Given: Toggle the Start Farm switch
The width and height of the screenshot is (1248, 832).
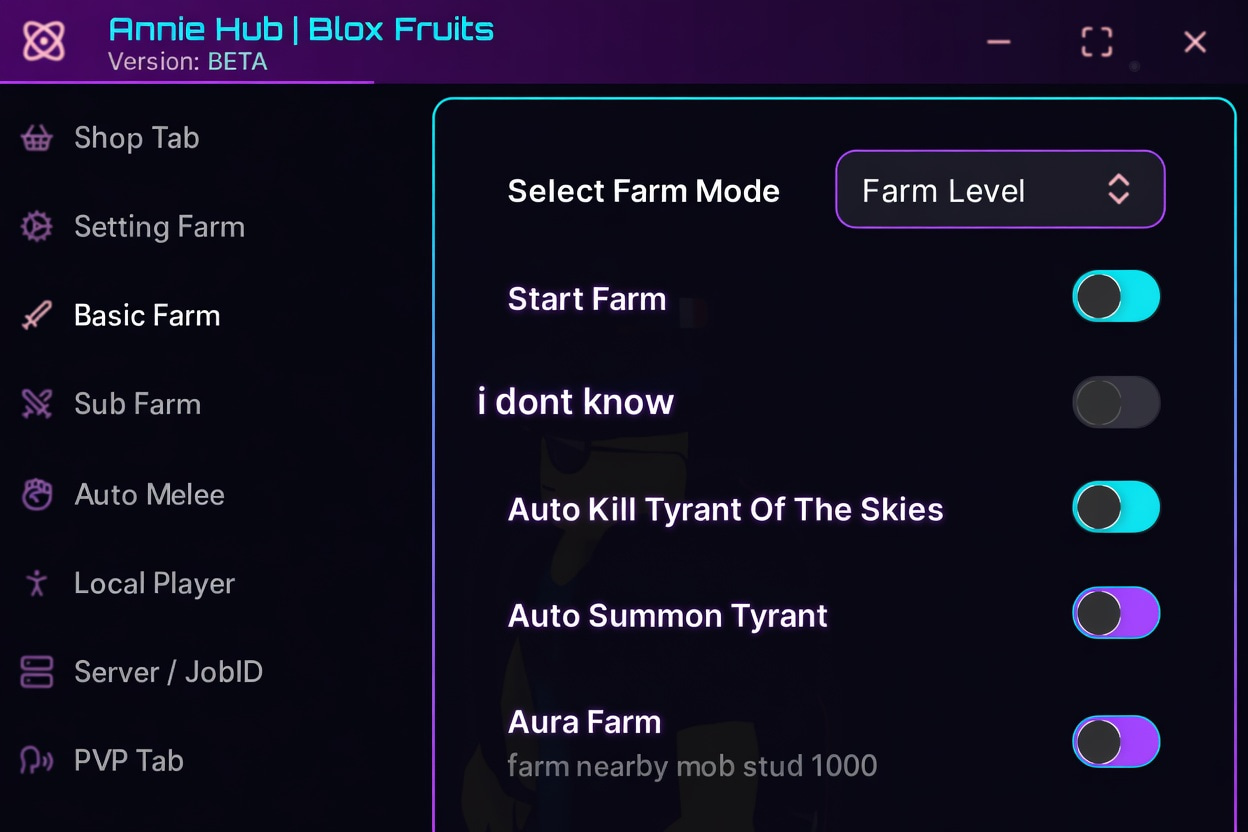Looking at the screenshot, I should (1116, 297).
